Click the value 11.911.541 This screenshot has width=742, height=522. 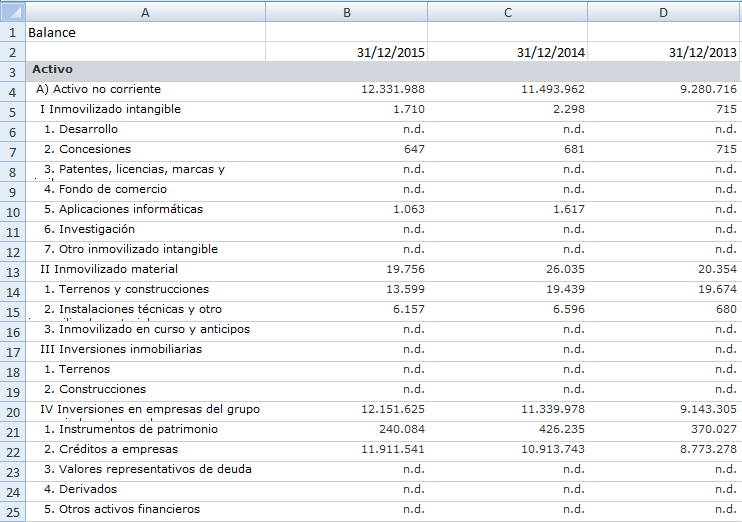click(393, 449)
